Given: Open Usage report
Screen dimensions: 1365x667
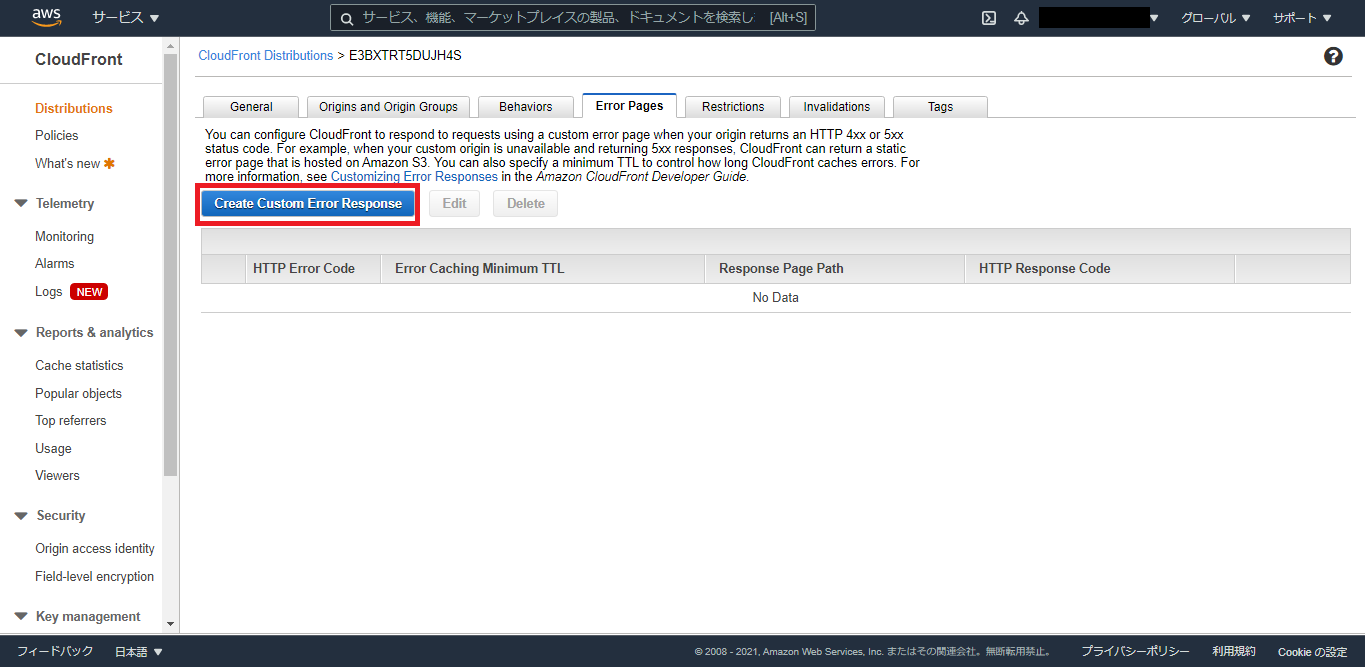Looking at the screenshot, I should pos(53,448).
